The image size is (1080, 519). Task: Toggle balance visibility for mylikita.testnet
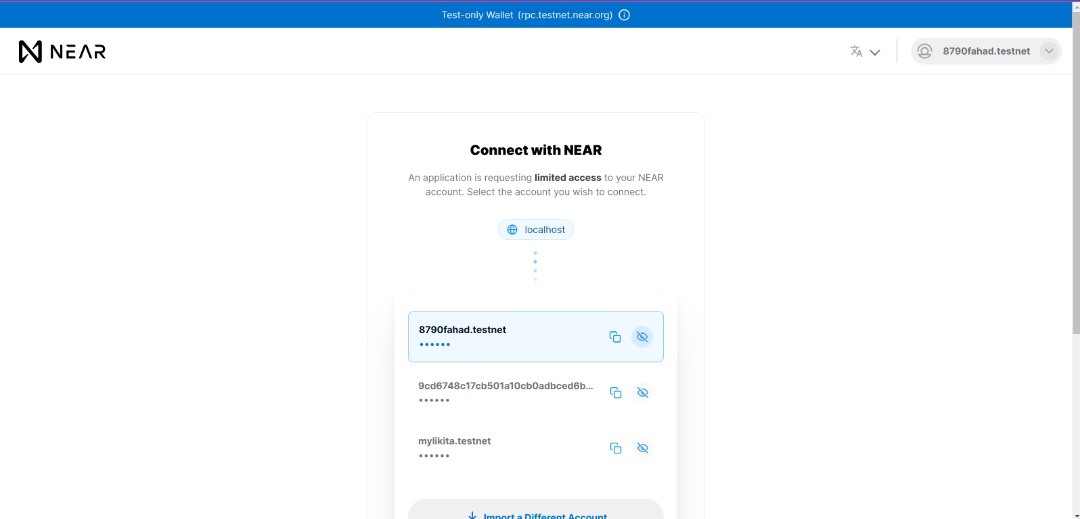(643, 448)
